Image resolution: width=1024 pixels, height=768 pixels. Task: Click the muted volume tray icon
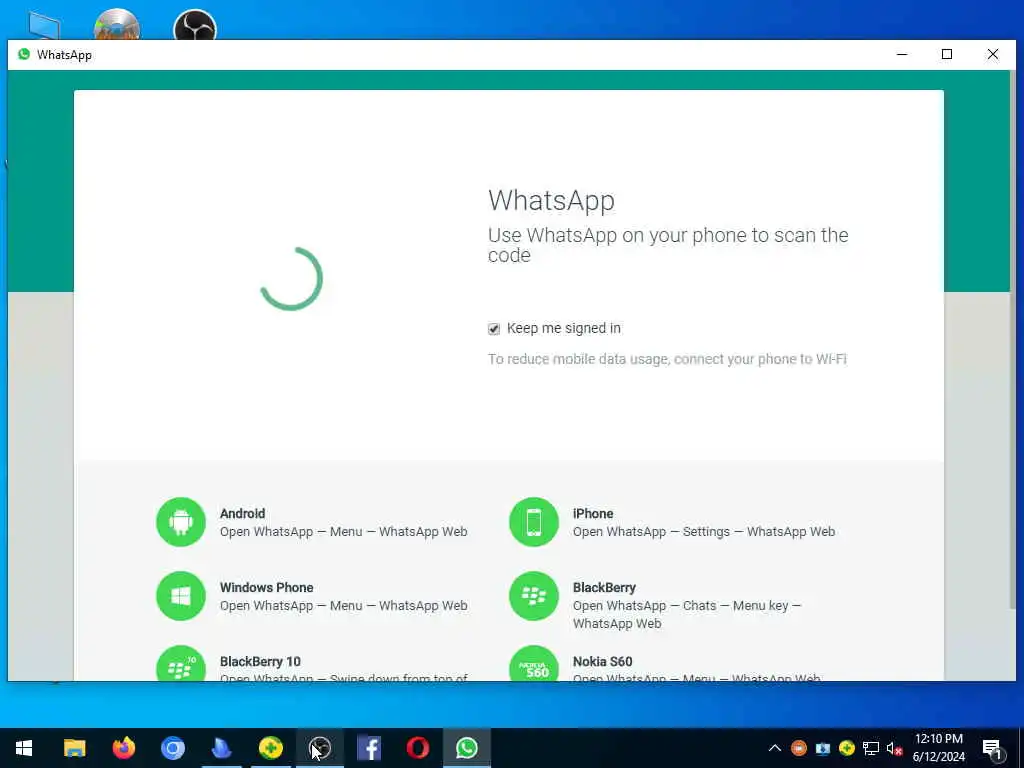tap(894, 748)
